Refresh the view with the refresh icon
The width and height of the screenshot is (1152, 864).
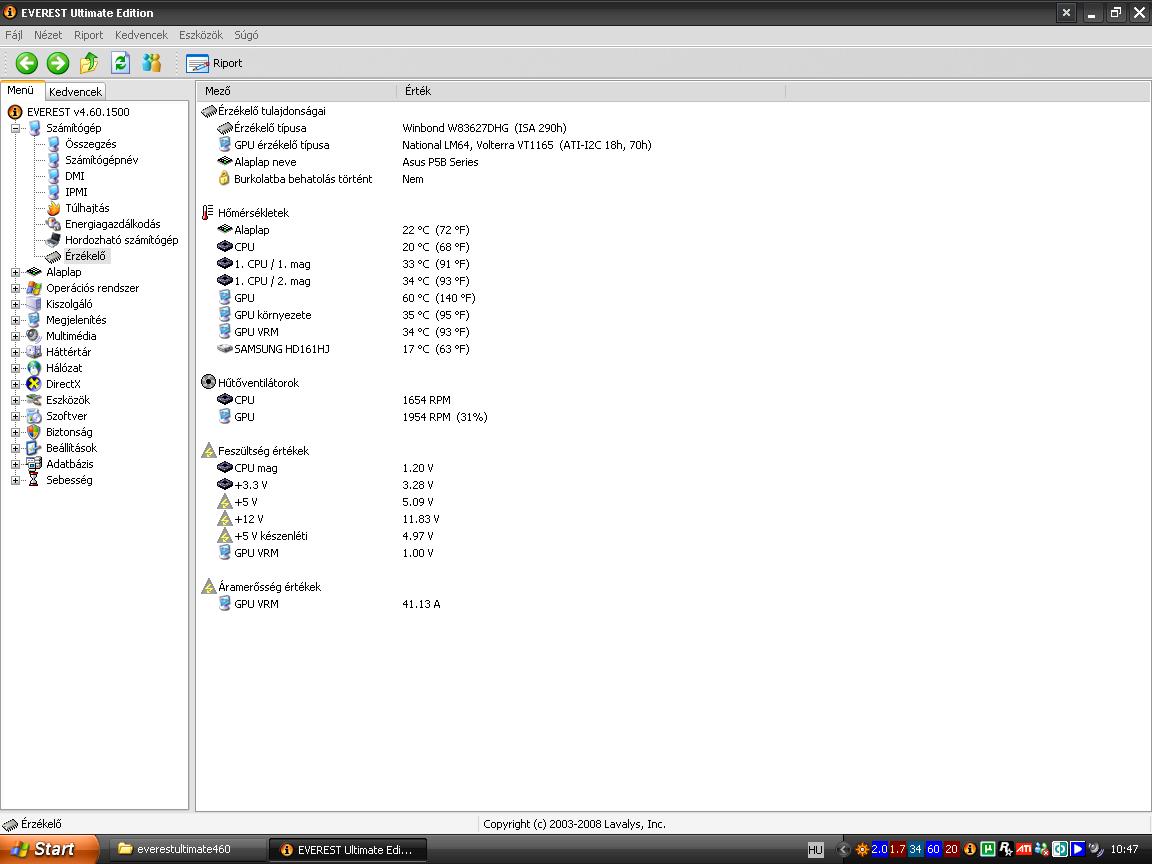pyautogui.click(x=120, y=63)
